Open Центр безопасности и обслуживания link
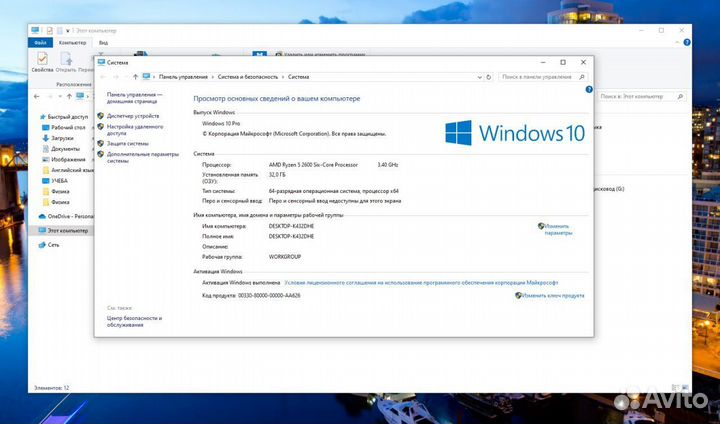This screenshot has width=720, height=424. (133, 322)
